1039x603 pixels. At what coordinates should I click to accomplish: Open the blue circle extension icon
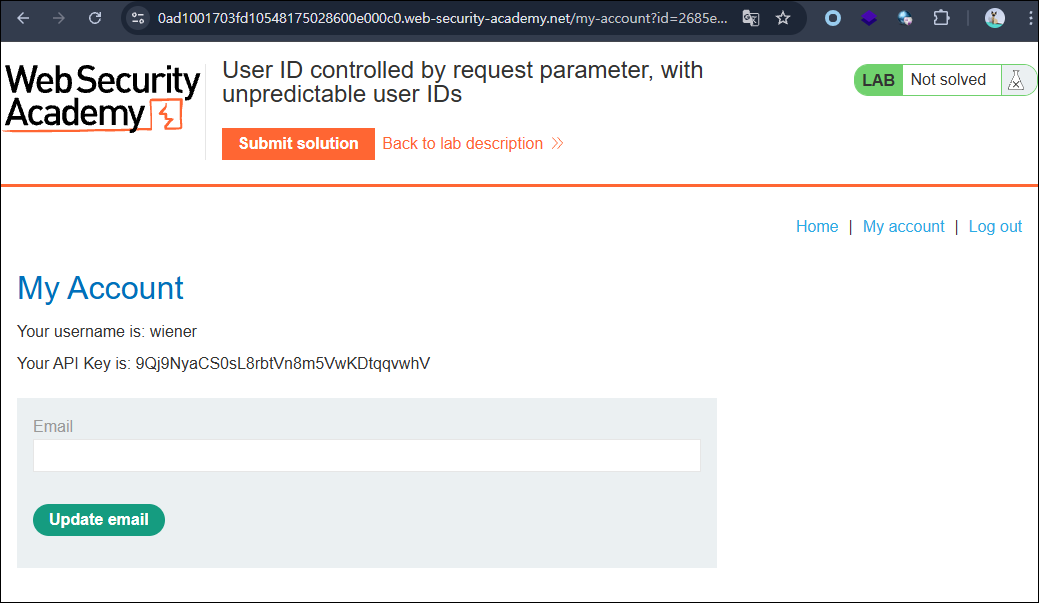point(832,18)
